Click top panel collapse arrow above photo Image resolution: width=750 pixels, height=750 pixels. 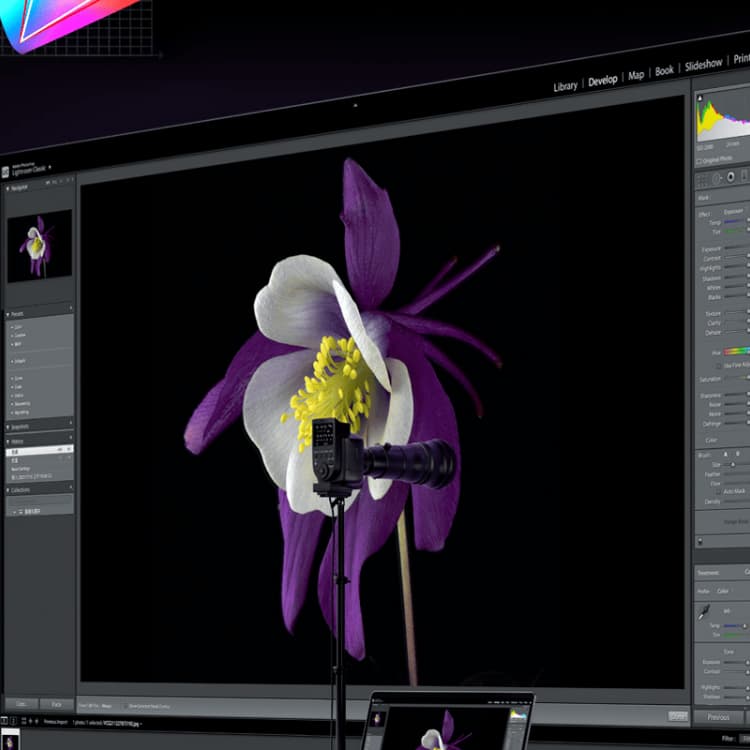point(355,105)
